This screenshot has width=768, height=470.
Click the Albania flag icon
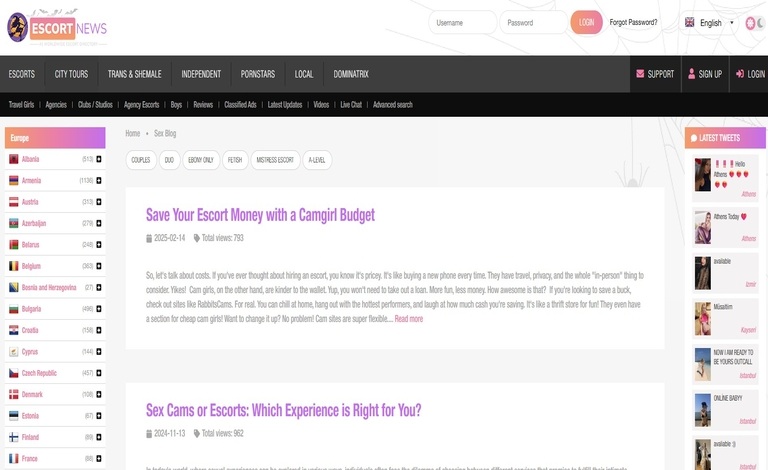pos(14,159)
